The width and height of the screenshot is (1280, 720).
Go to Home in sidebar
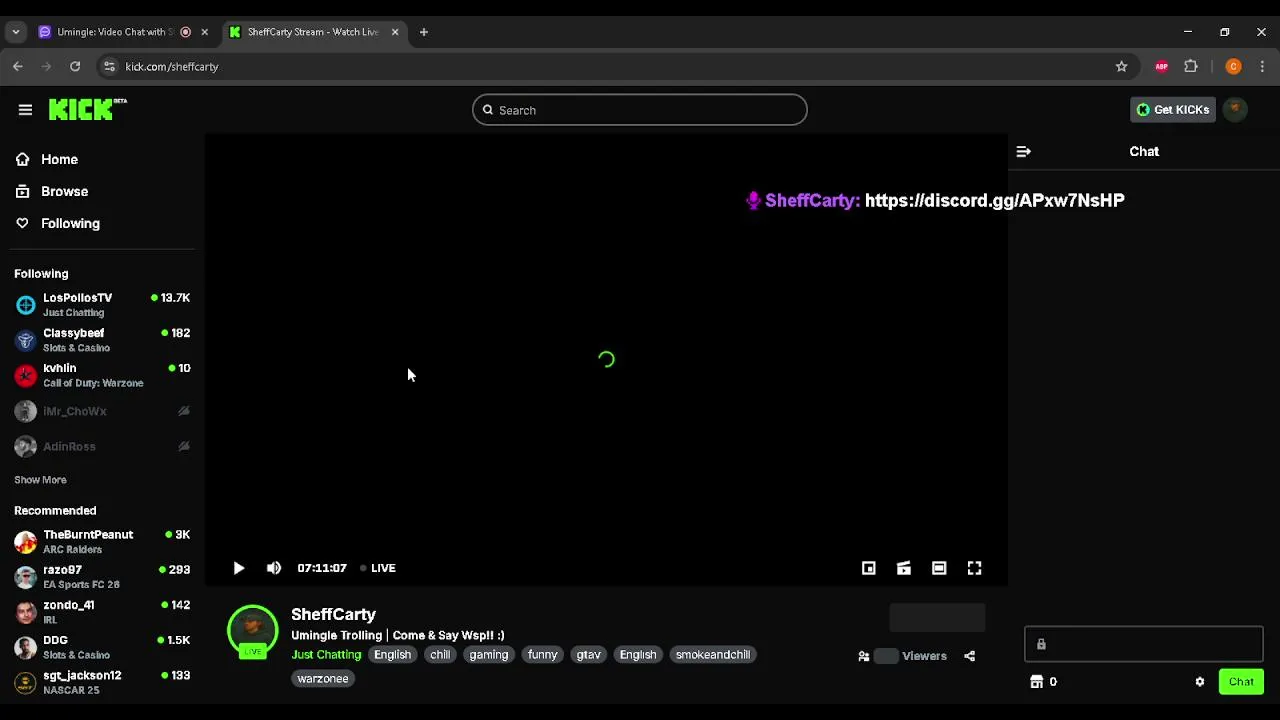tap(59, 159)
